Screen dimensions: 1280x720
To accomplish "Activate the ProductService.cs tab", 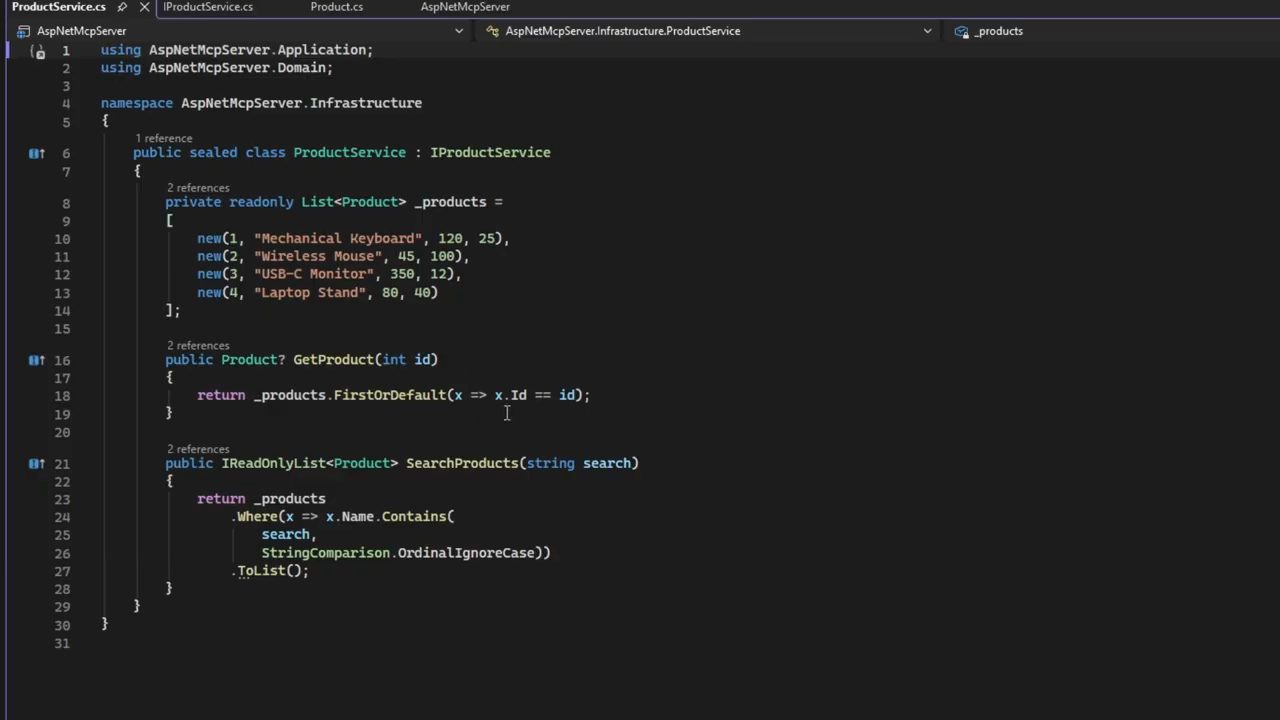I will pos(58,7).
